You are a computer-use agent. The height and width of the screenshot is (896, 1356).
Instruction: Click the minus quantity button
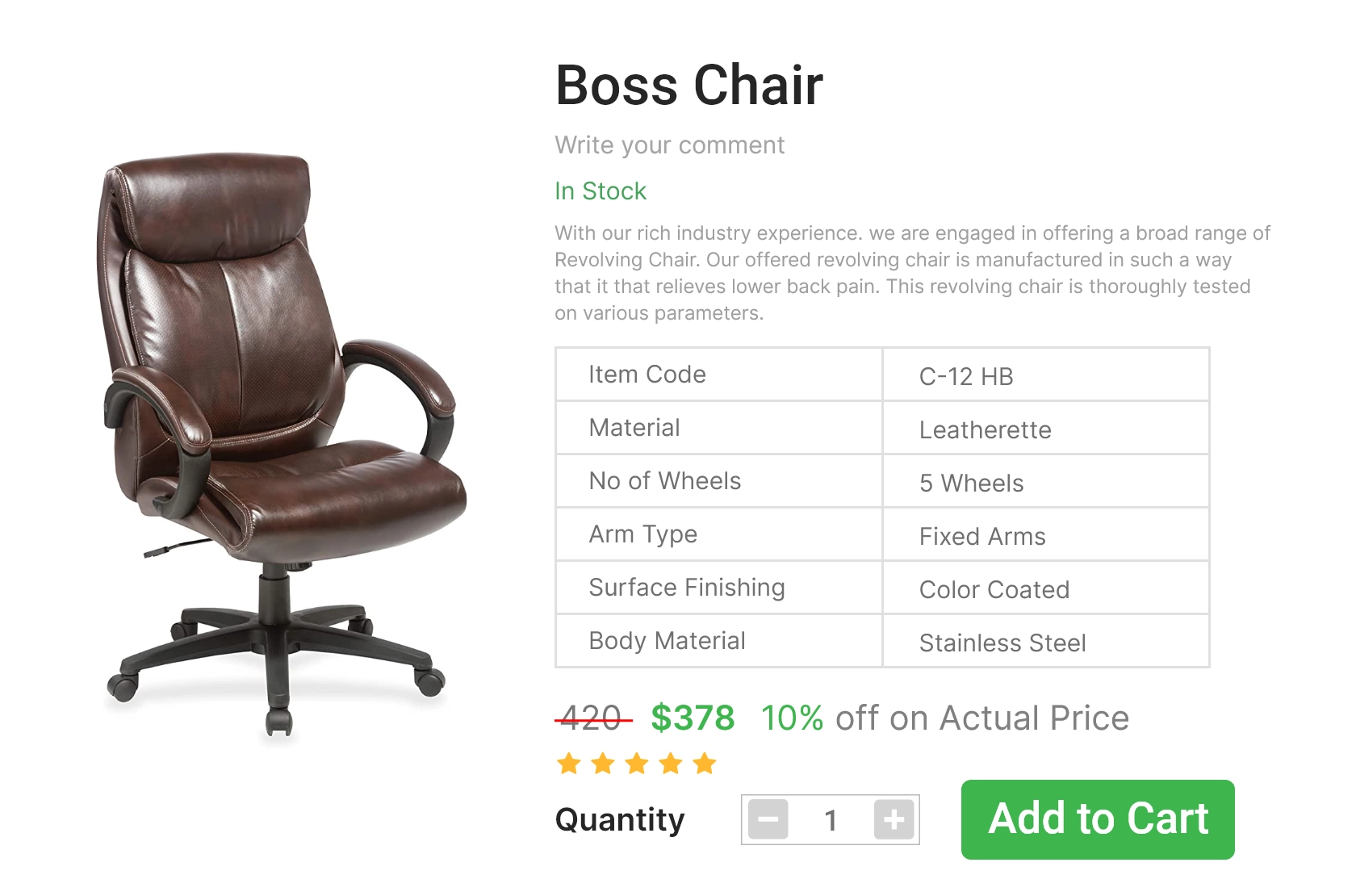[x=768, y=819]
